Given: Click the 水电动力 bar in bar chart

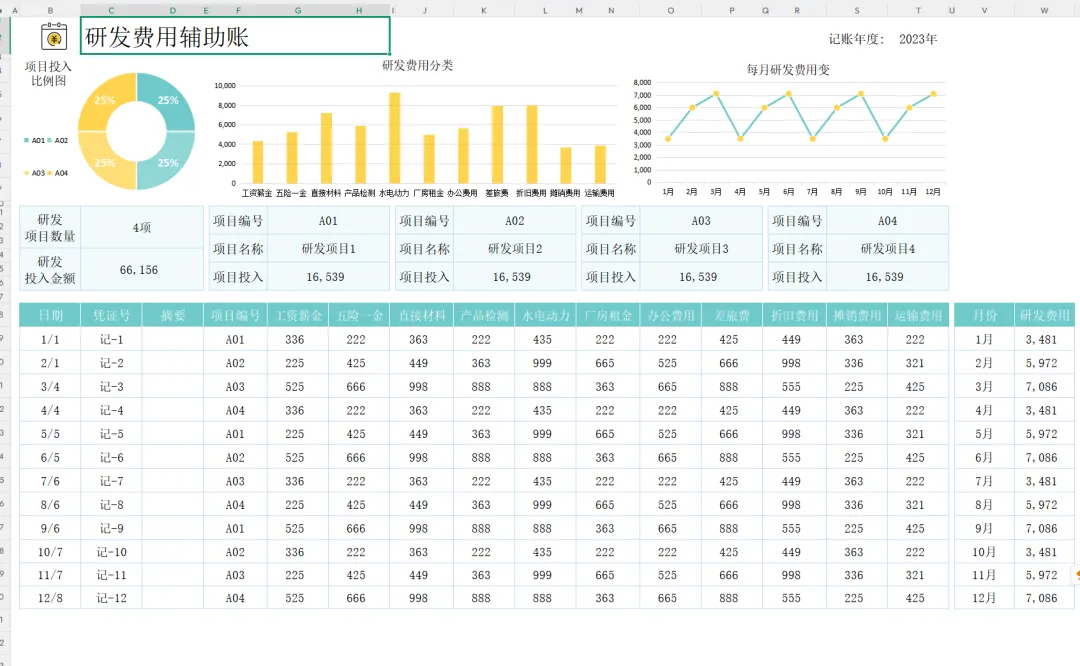Looking at the screenshot, I should [x=395, y=138].
